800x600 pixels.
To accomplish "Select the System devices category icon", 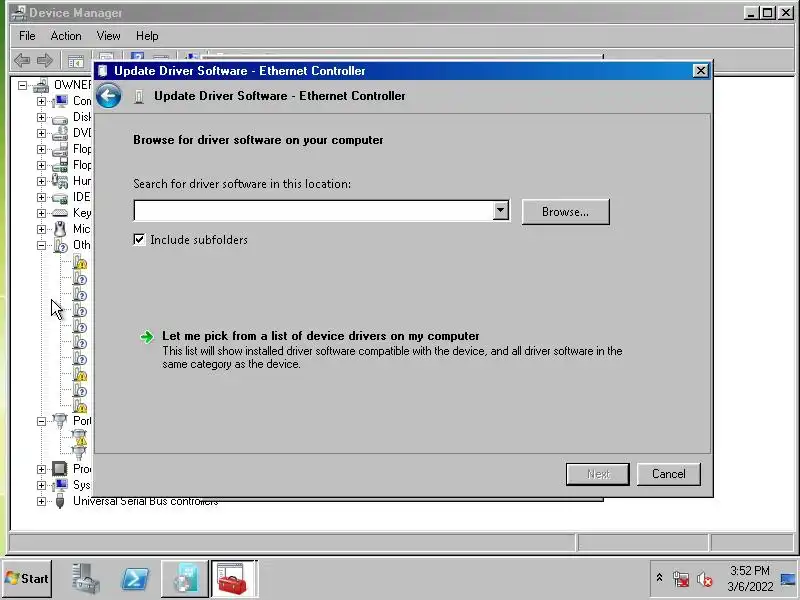I will pyautogui.click(x=60, y=485).
